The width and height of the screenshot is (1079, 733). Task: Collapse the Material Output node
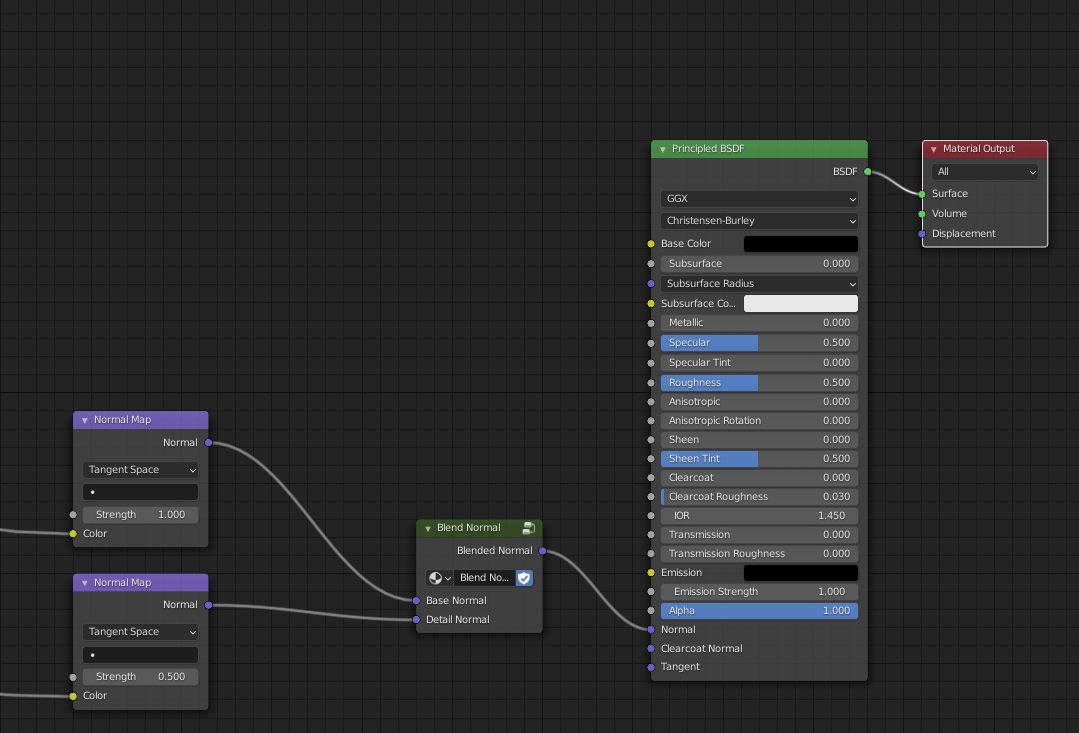tap(934, 149)
